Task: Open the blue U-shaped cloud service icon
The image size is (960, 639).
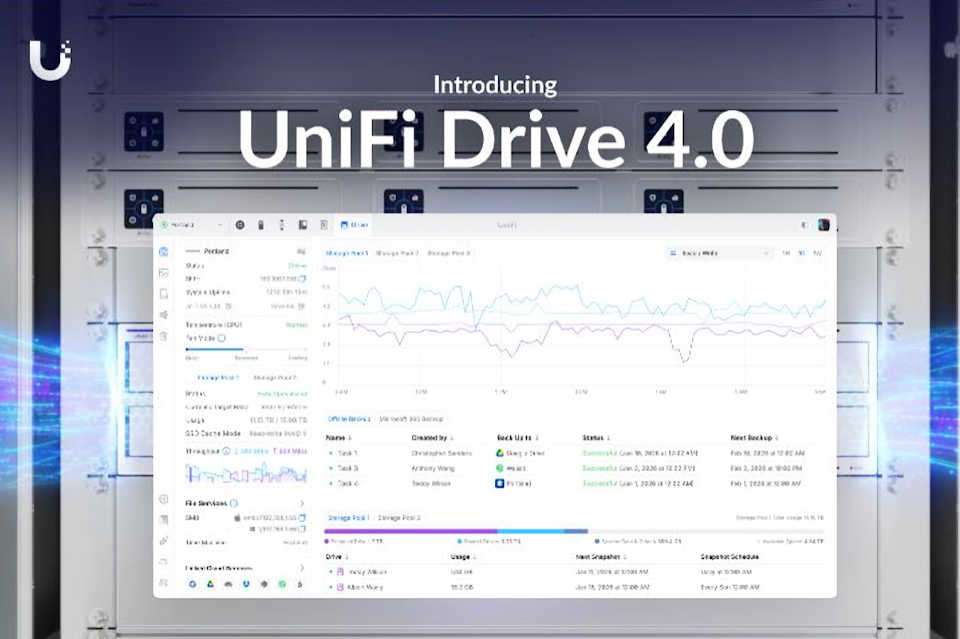Action: (x=246, y=585)
